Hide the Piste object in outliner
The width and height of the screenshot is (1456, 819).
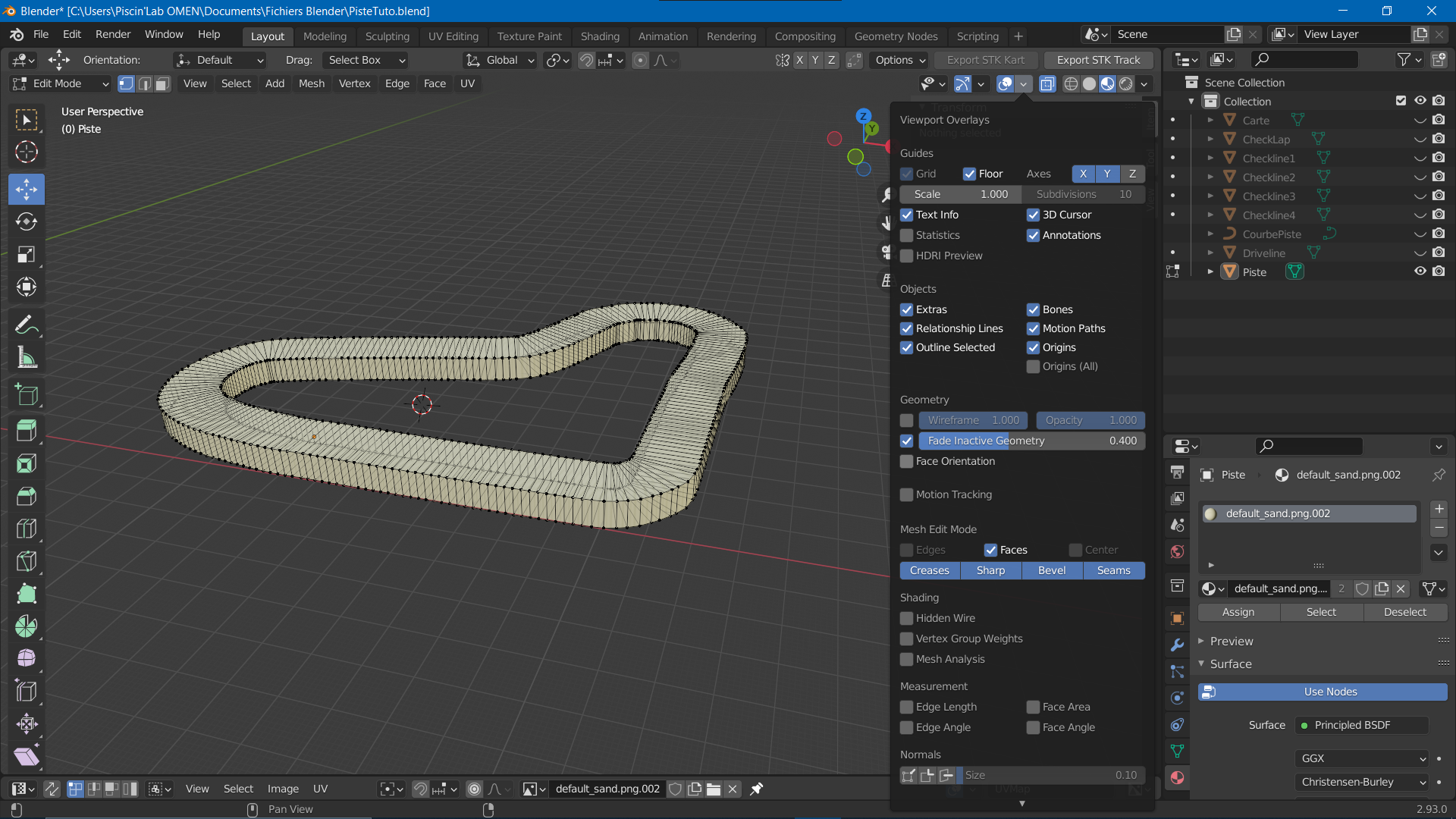coord(1420,271)
